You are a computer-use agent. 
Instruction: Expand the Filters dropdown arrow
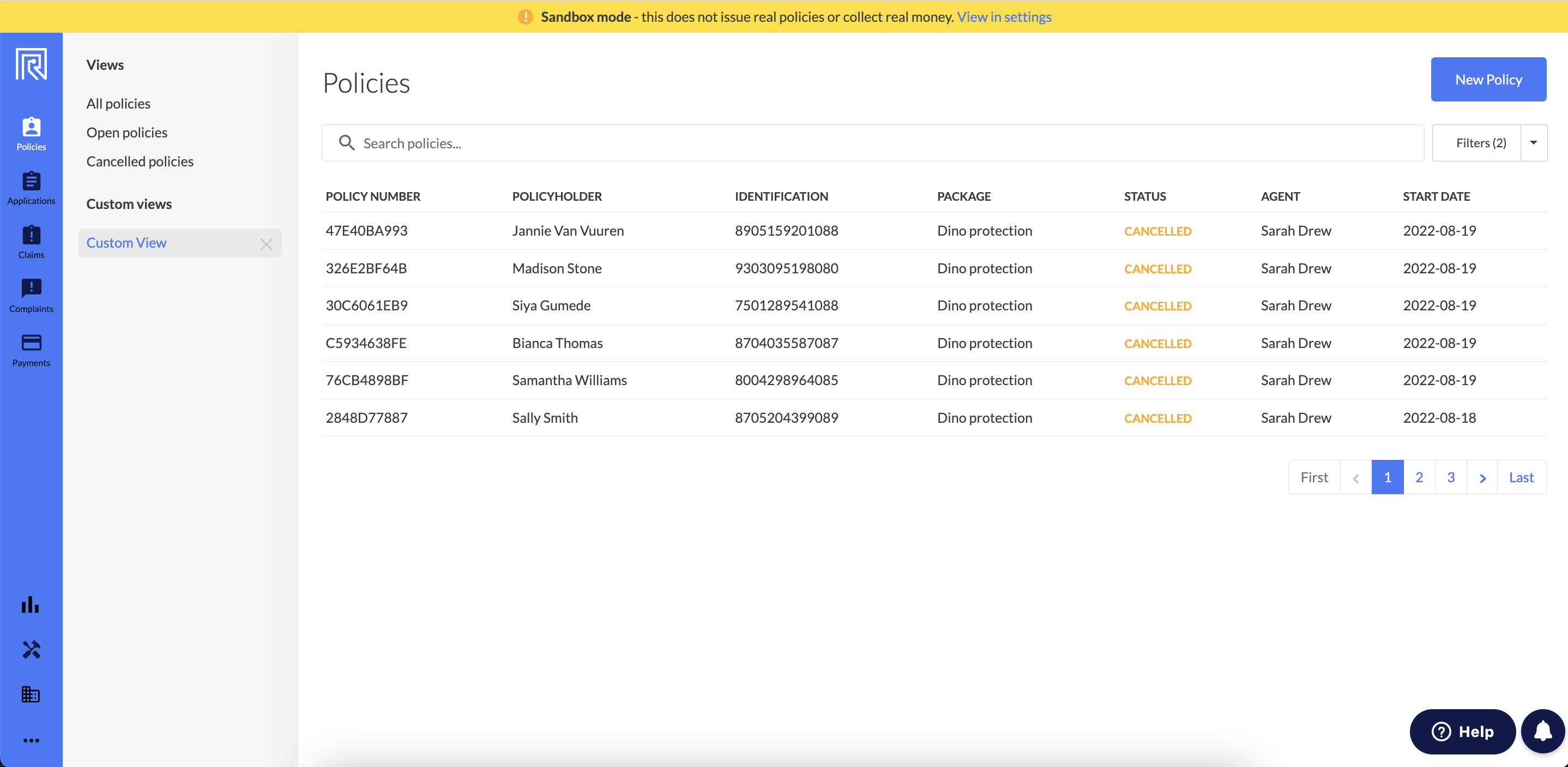[x=1534, y=143]
